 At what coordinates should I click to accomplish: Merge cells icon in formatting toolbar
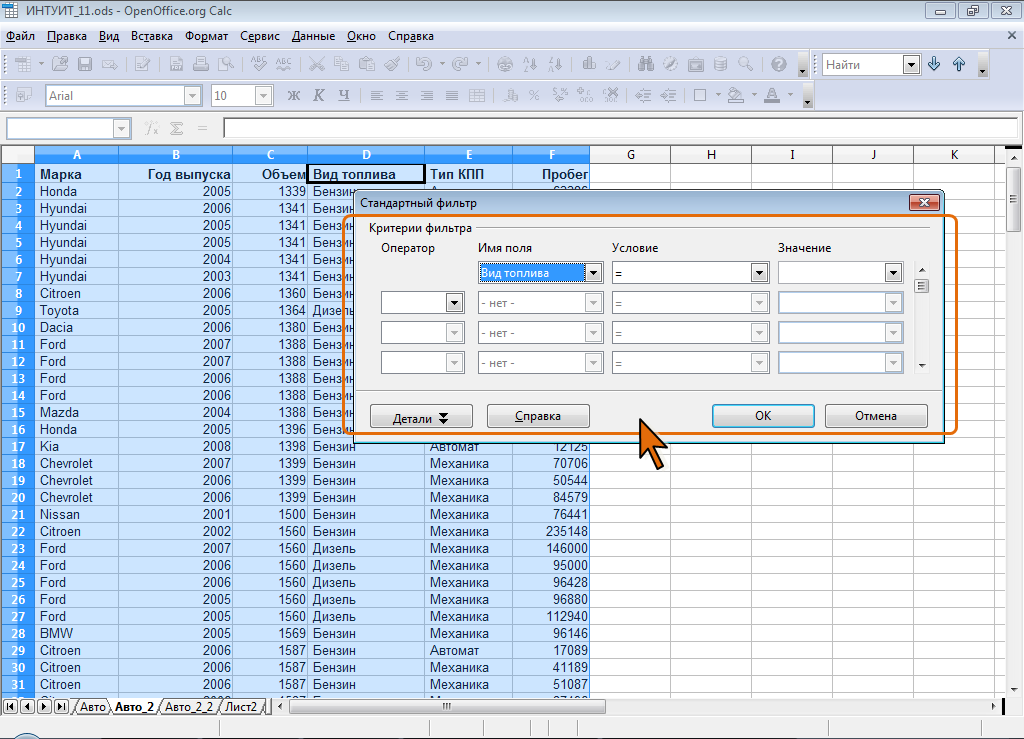(x=477, y=95)
